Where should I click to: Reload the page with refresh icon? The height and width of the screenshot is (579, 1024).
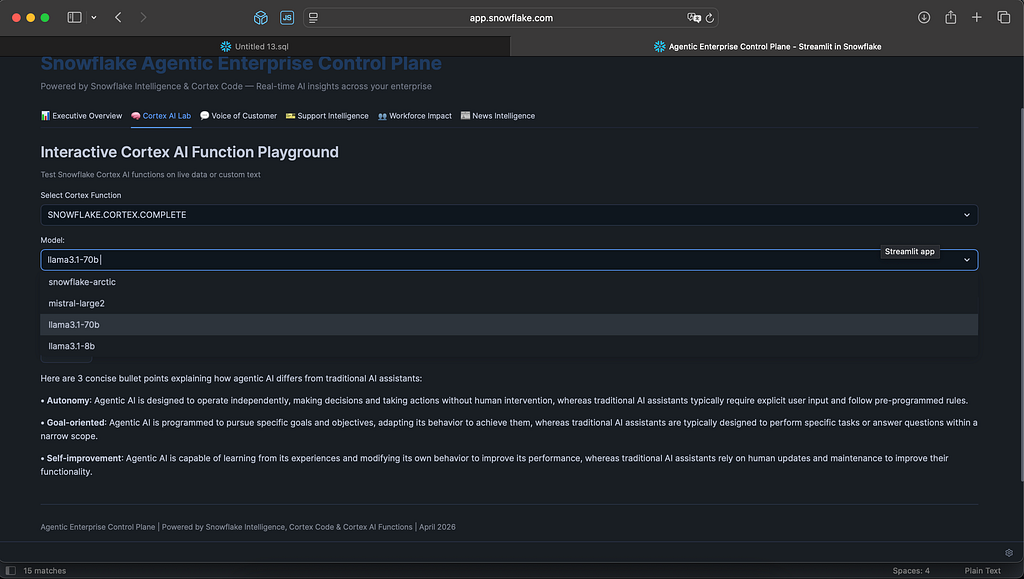pos(710,18)
